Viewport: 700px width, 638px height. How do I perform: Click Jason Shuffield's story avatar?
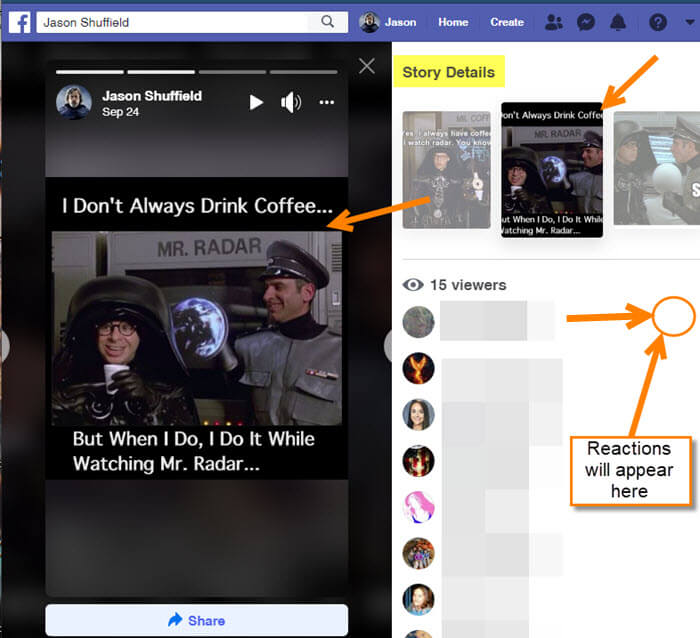[74, 102]
